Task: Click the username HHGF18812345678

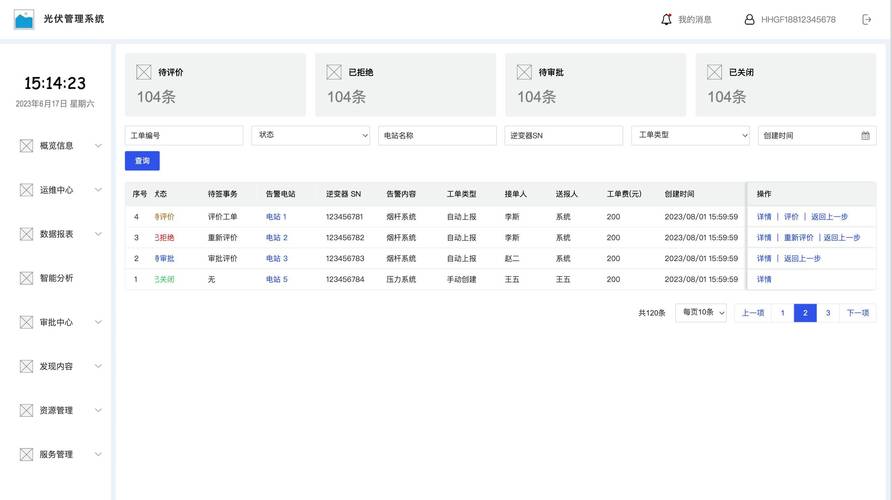Action: pyautogui.click(x=798, y=19)
